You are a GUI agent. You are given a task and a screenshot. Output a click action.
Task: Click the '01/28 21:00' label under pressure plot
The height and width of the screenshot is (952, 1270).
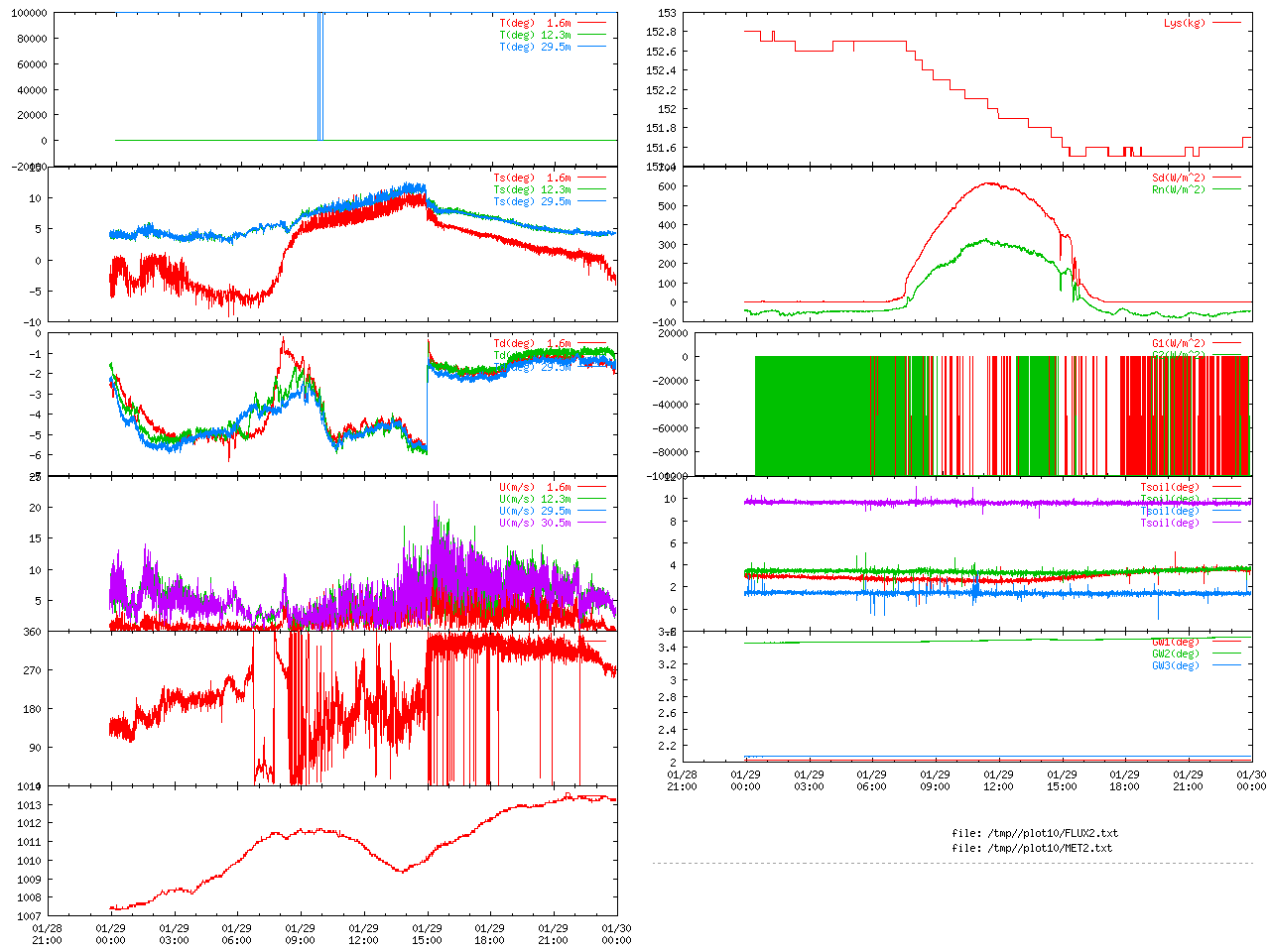47,934
